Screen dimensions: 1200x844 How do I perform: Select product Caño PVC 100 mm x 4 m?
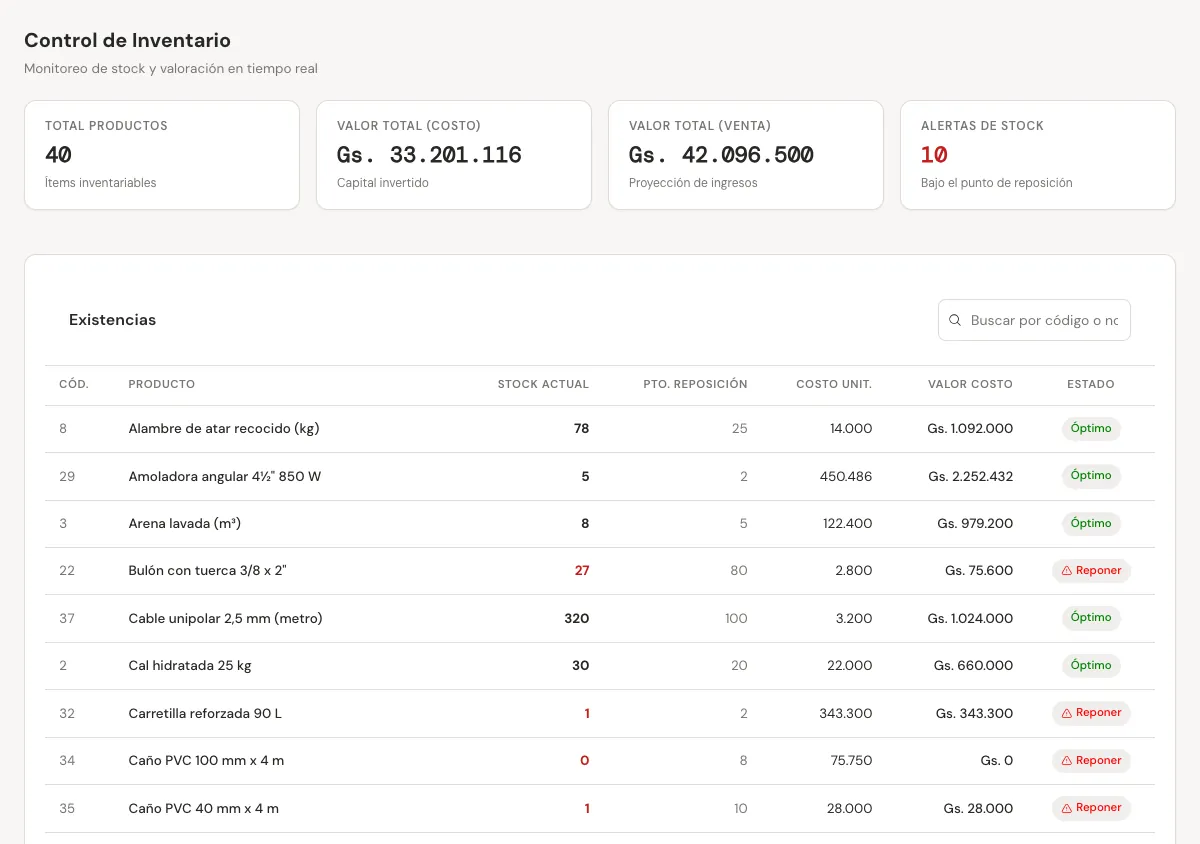(x=206, y=761)
